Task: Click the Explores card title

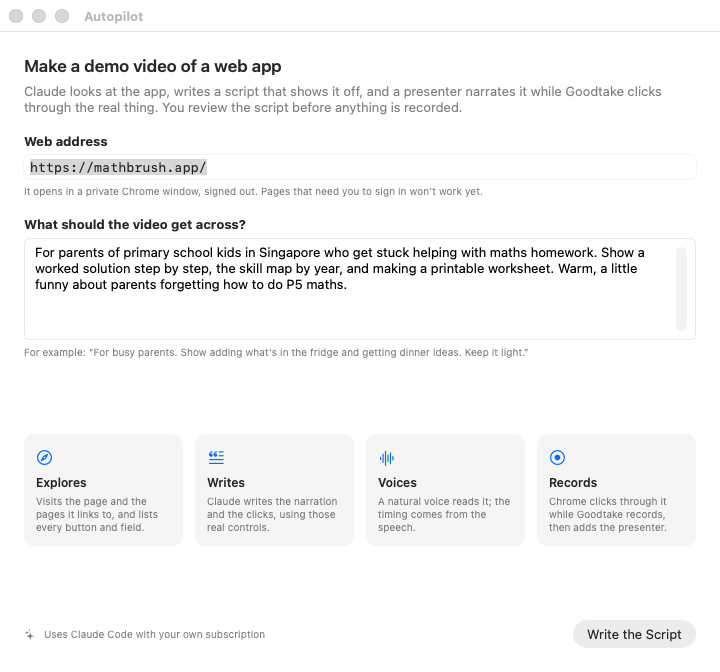Action: (61, 482)
